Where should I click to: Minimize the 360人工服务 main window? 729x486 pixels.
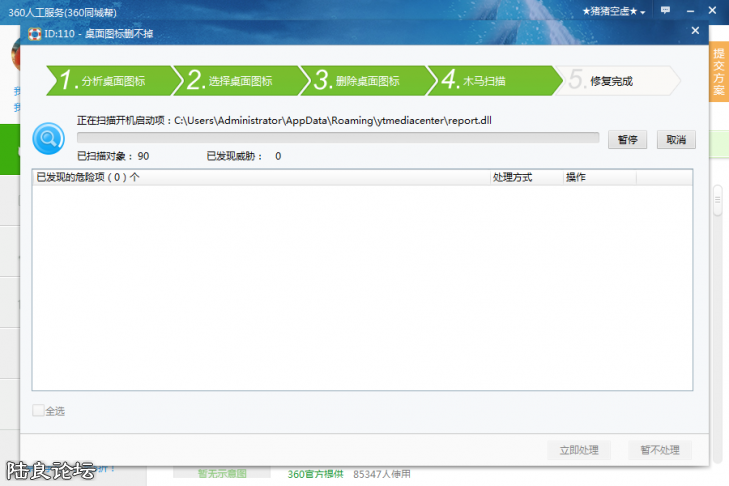pos(690,11)
